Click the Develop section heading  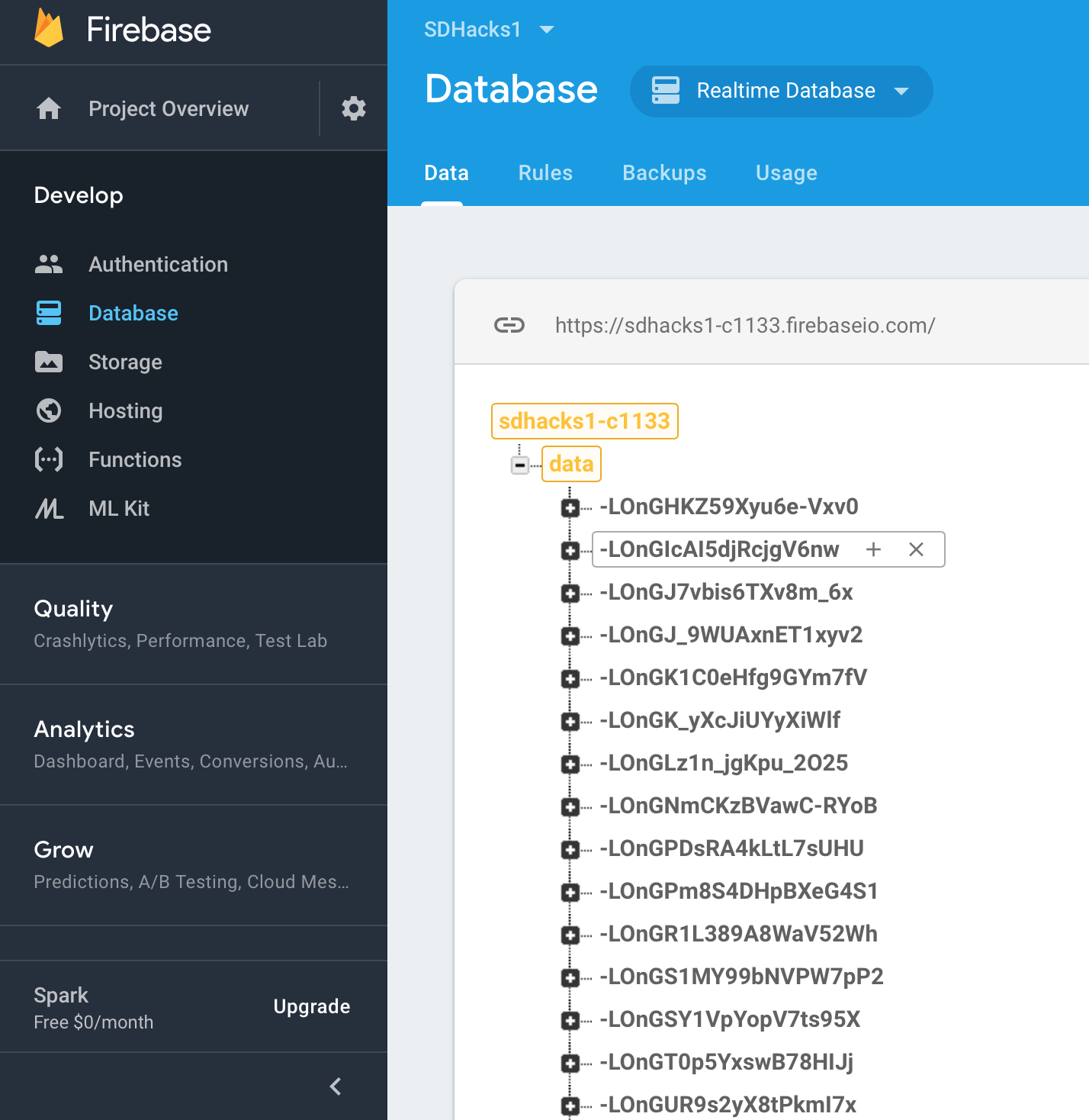click(79, 195)
